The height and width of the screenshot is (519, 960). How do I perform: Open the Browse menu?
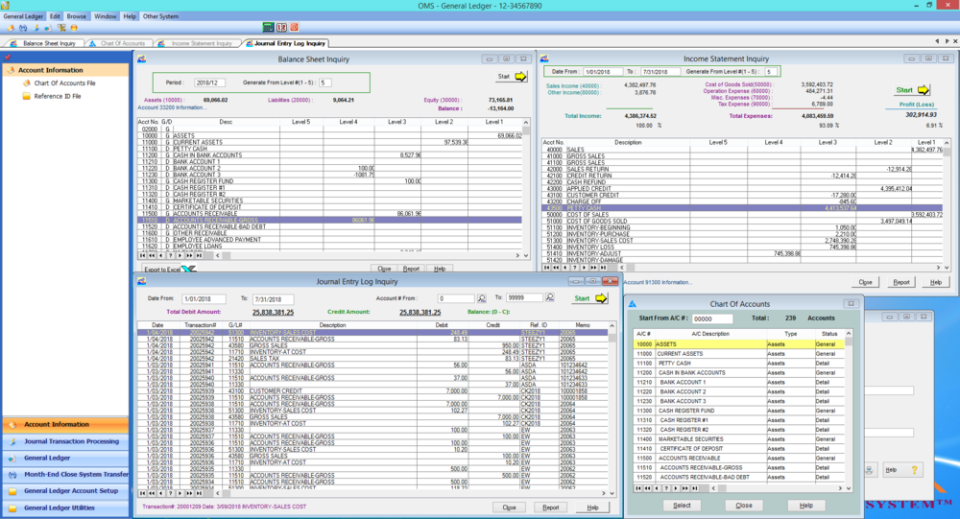tap(77, 17)
